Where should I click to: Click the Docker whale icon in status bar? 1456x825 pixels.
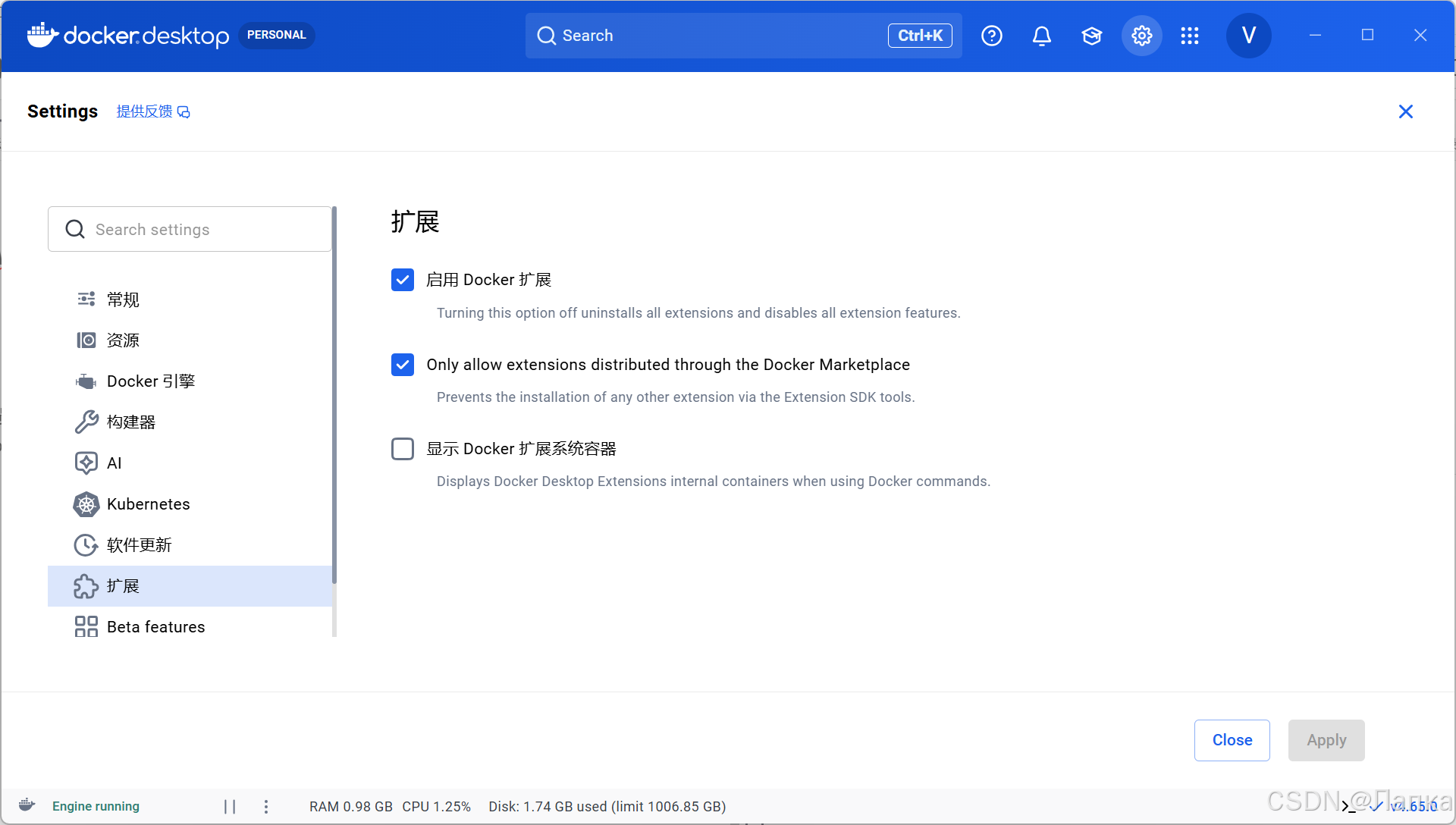pyautogui.click(x=27, y=805)
